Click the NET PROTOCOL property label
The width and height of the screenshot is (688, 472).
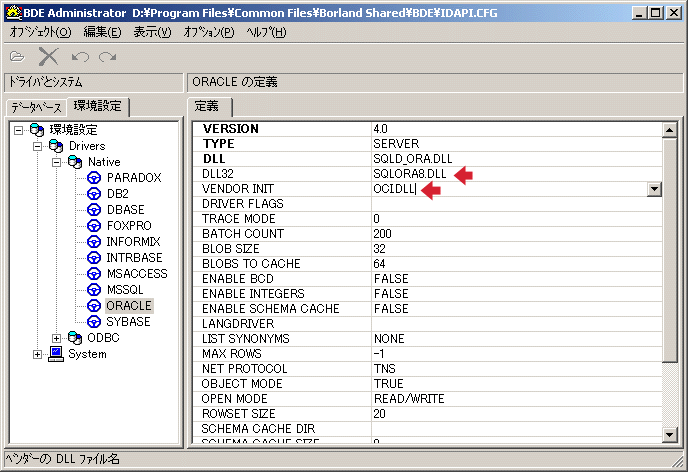pos(244,368)
